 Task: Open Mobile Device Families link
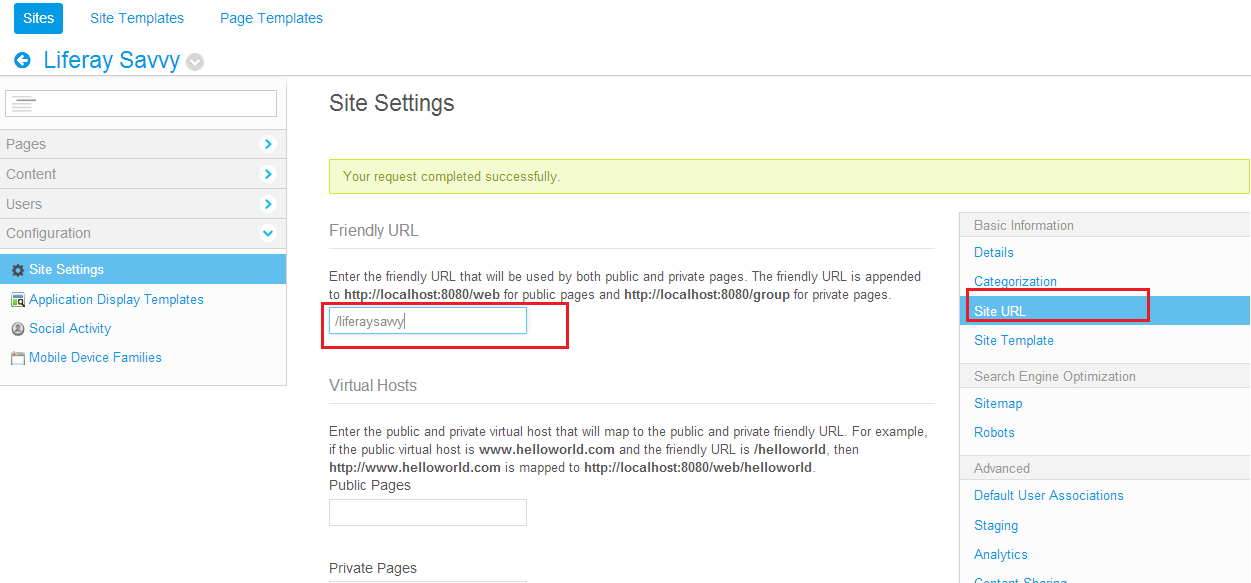(x=95, y=357)
